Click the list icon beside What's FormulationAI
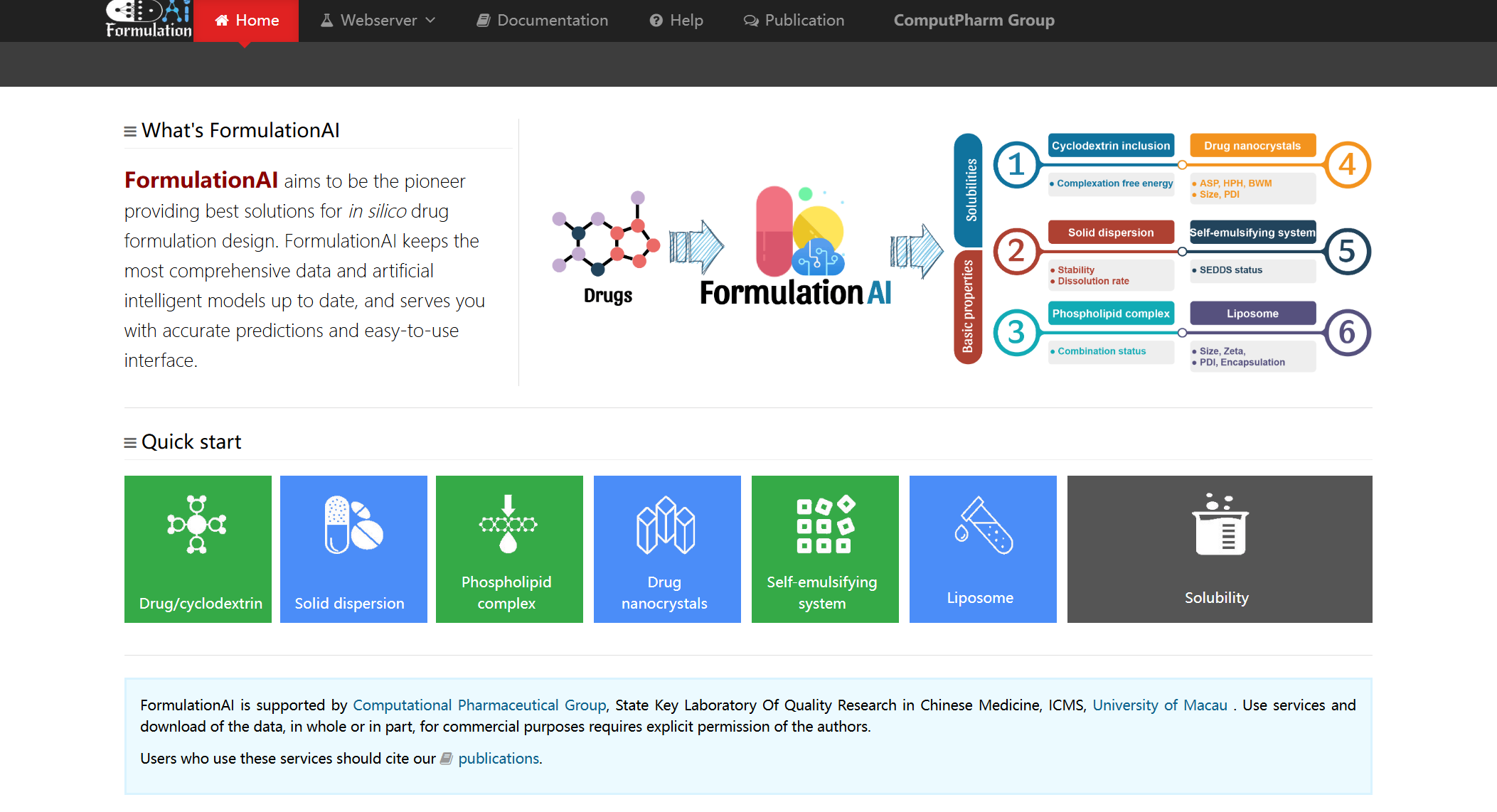Image resolution: width=1497 pixels, height=812 pixels. pos(130,132)
